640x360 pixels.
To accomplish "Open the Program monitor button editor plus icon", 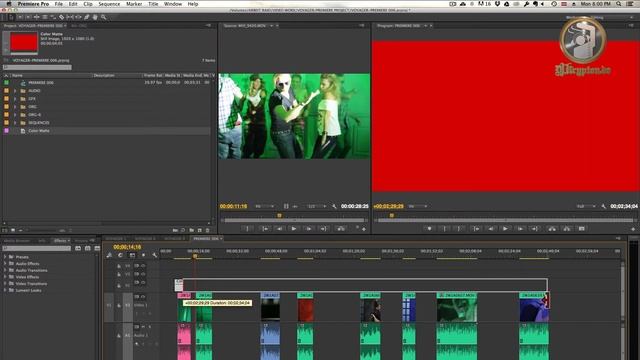I will tap(633, 229).
